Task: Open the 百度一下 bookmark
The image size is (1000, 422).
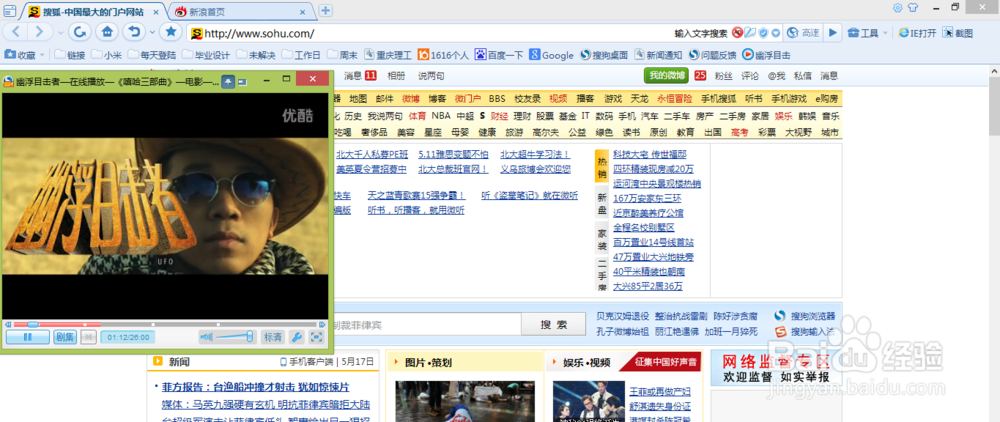Action: tap(499, 55)
